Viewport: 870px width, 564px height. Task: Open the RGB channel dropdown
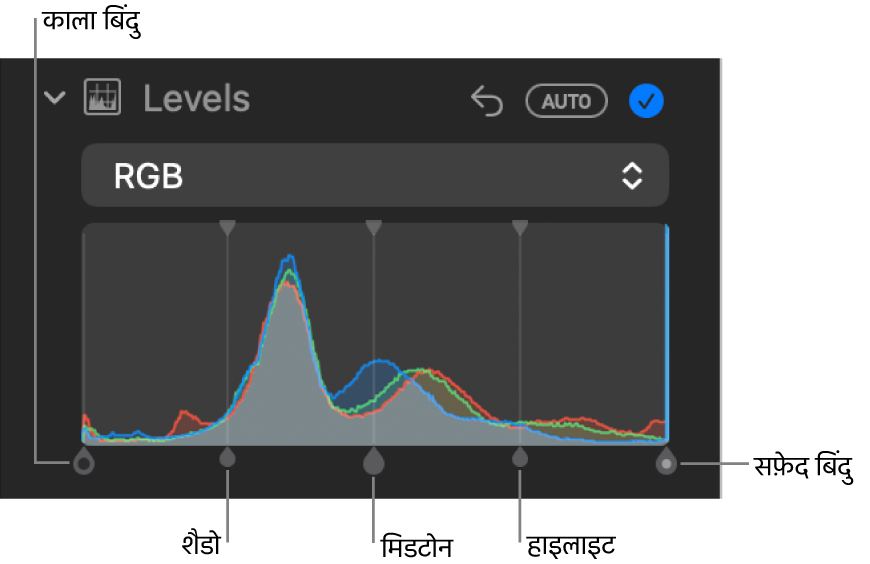tap(375, 176)
